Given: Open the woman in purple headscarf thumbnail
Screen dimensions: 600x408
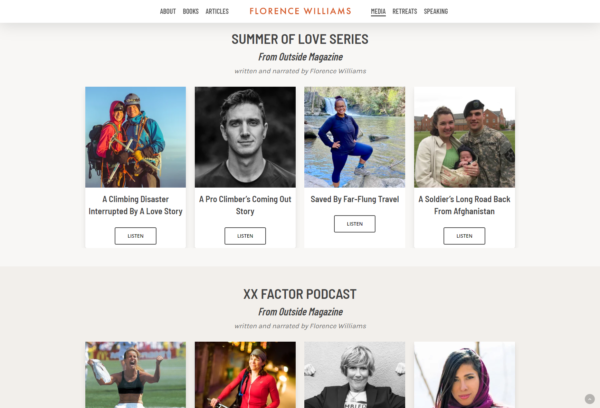Looking at the screenshot, I should point(464,375).
